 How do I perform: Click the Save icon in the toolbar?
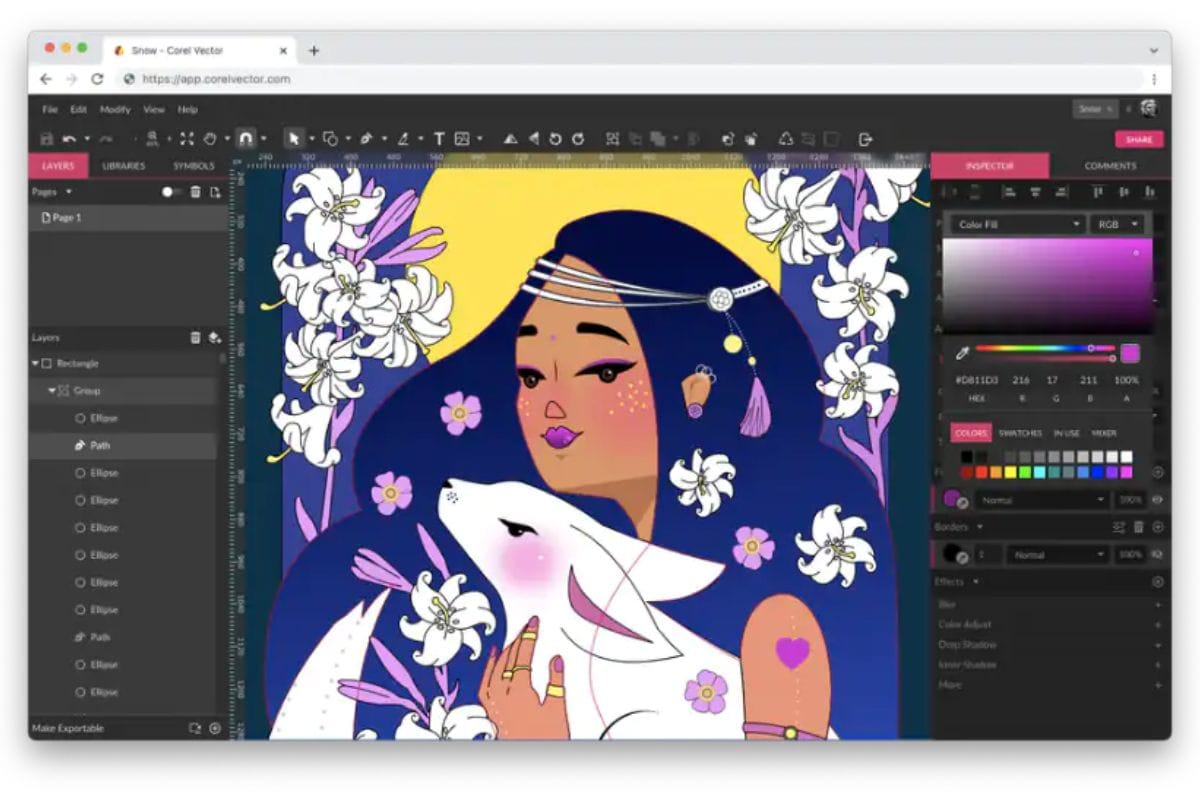click(x=46, y=139)
